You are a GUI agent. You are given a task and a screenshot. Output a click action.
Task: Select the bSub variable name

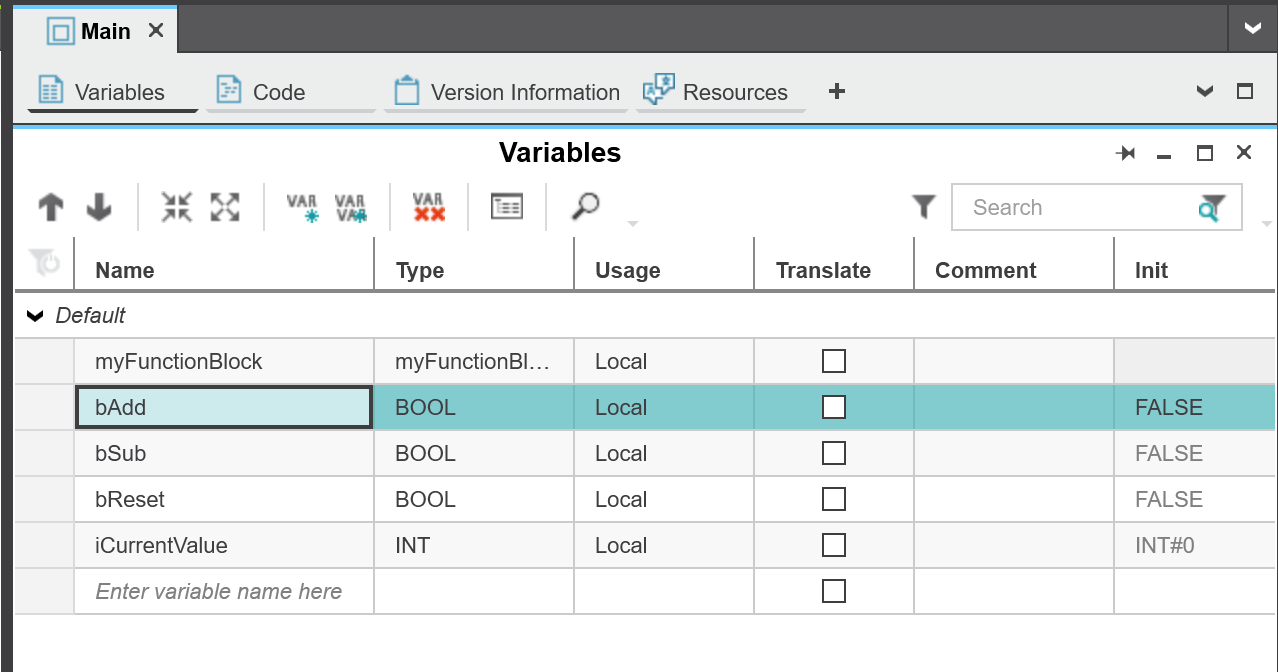224,453
